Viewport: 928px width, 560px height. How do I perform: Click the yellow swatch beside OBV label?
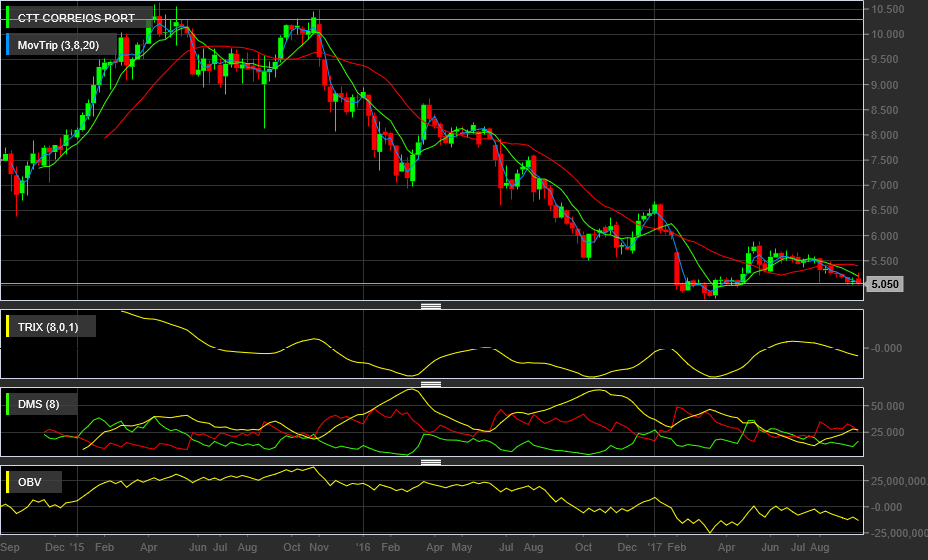(x=9, y=482)
